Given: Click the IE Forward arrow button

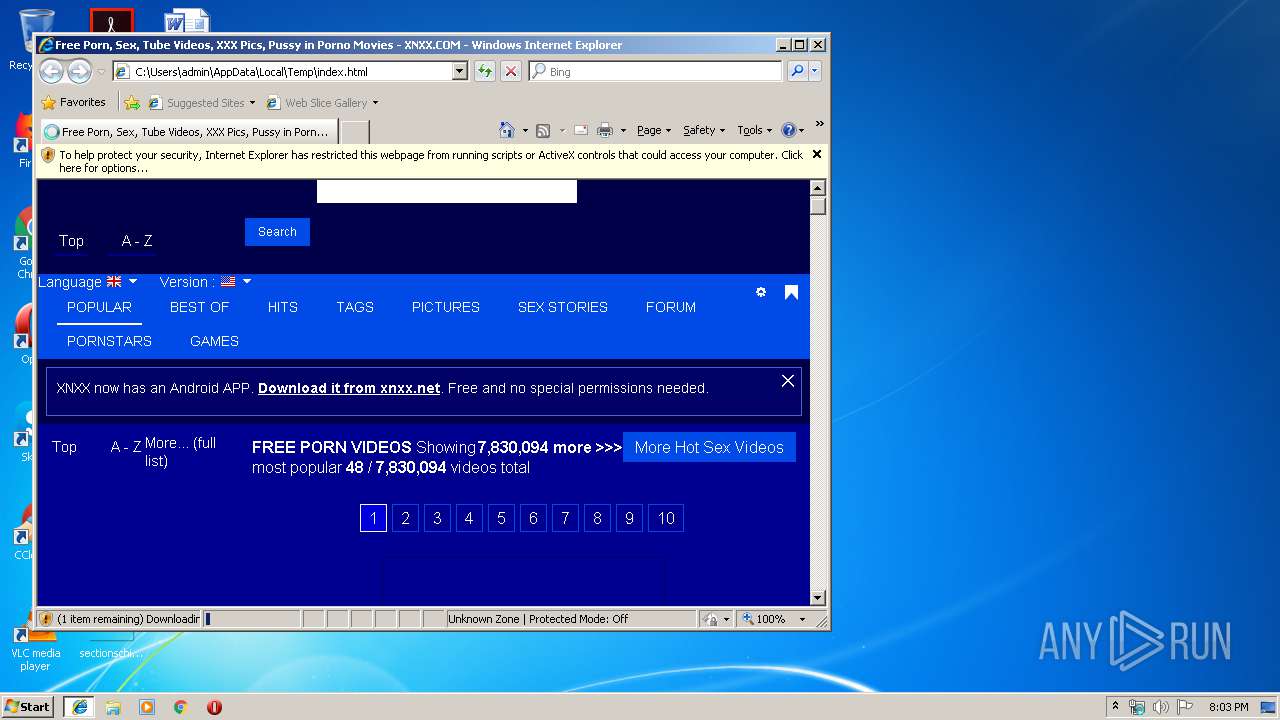Looking at the screenshot, I should (x=79, y=71).
